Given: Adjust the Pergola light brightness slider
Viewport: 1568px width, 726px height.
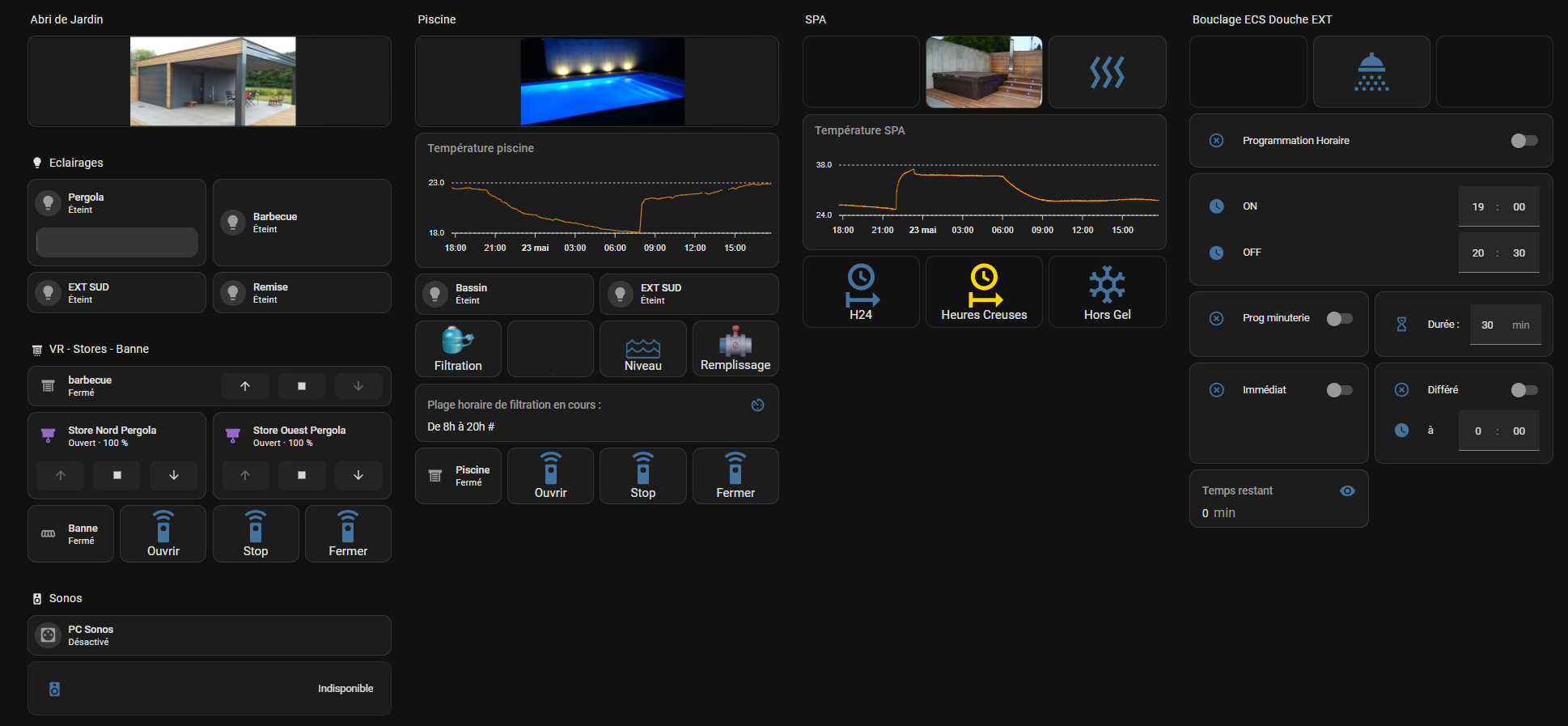Looking at the screenshot, I should click(117, 242).
